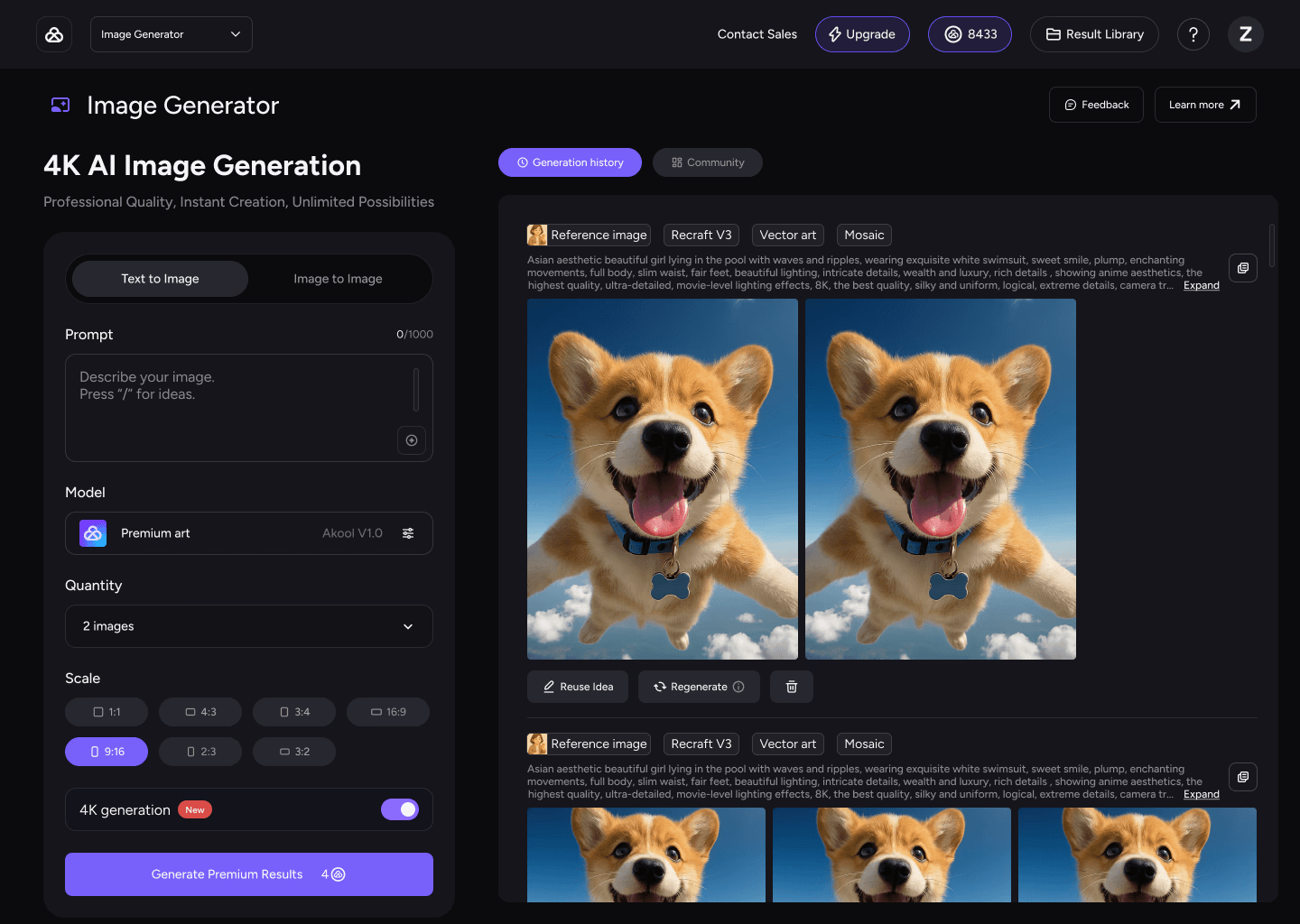Click the prompt box scrollbar
Viewport: 1300px width, 924px height.
415,390
